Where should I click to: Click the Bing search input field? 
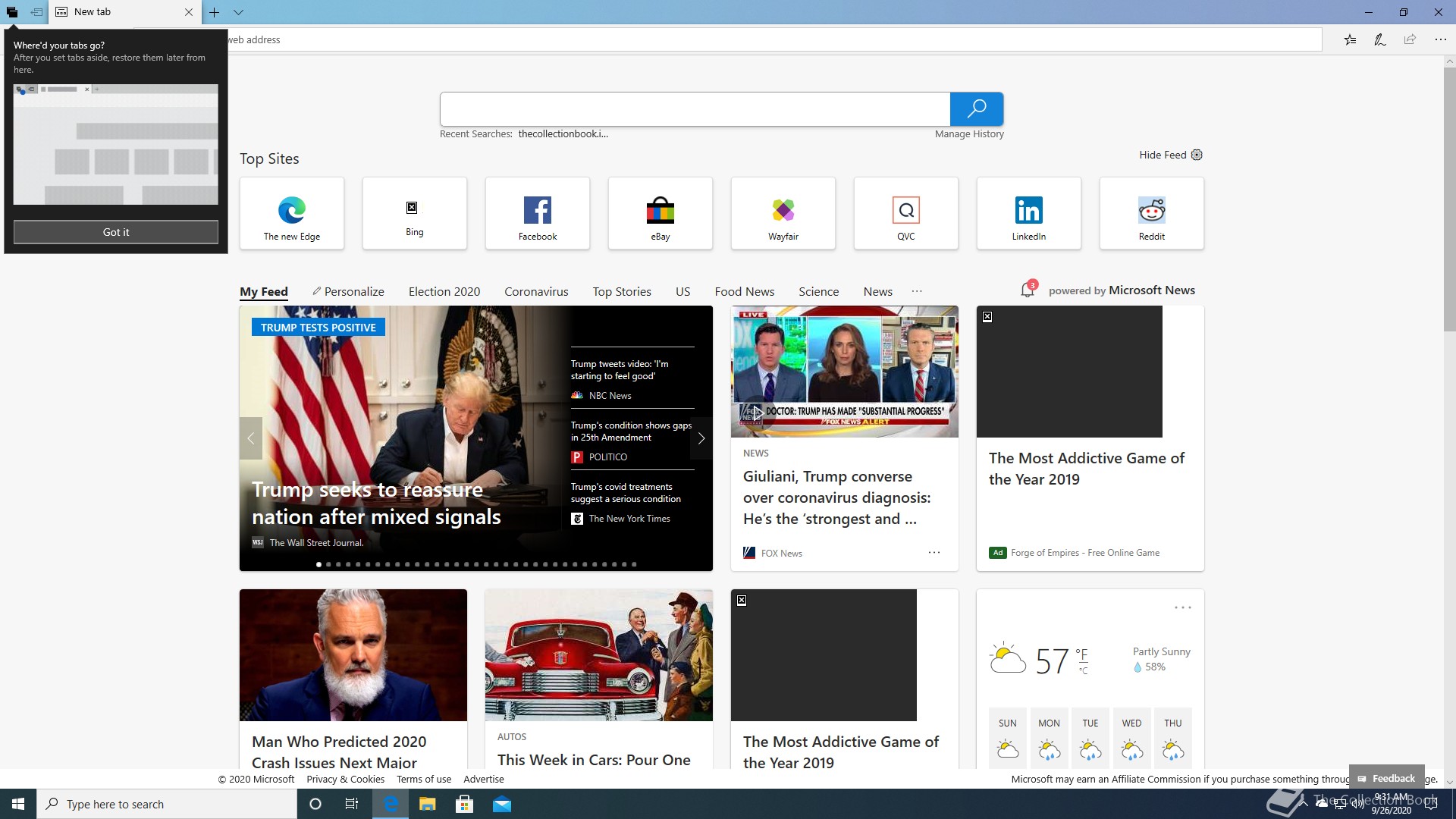(x=695, y=108)
